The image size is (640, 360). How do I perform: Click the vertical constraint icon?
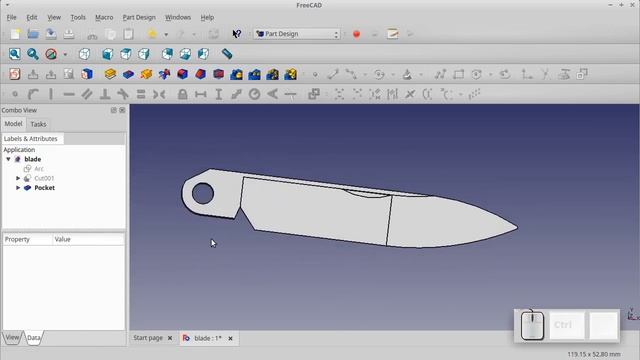click(51, 94)
